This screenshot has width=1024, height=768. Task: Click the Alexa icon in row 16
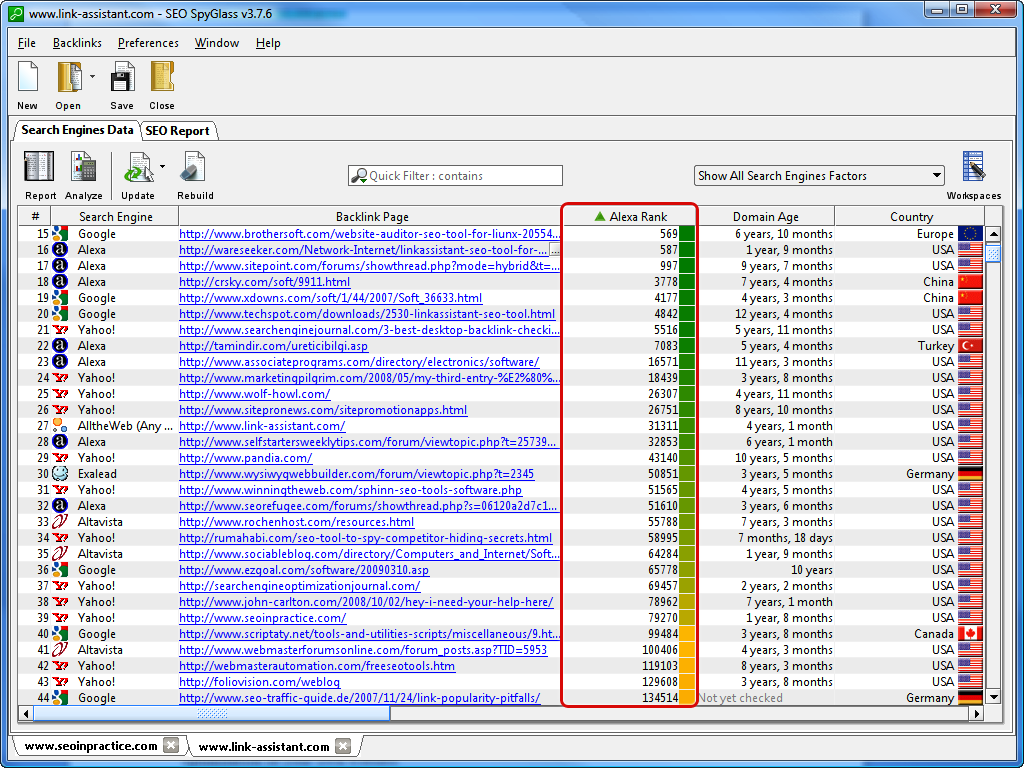60,249
